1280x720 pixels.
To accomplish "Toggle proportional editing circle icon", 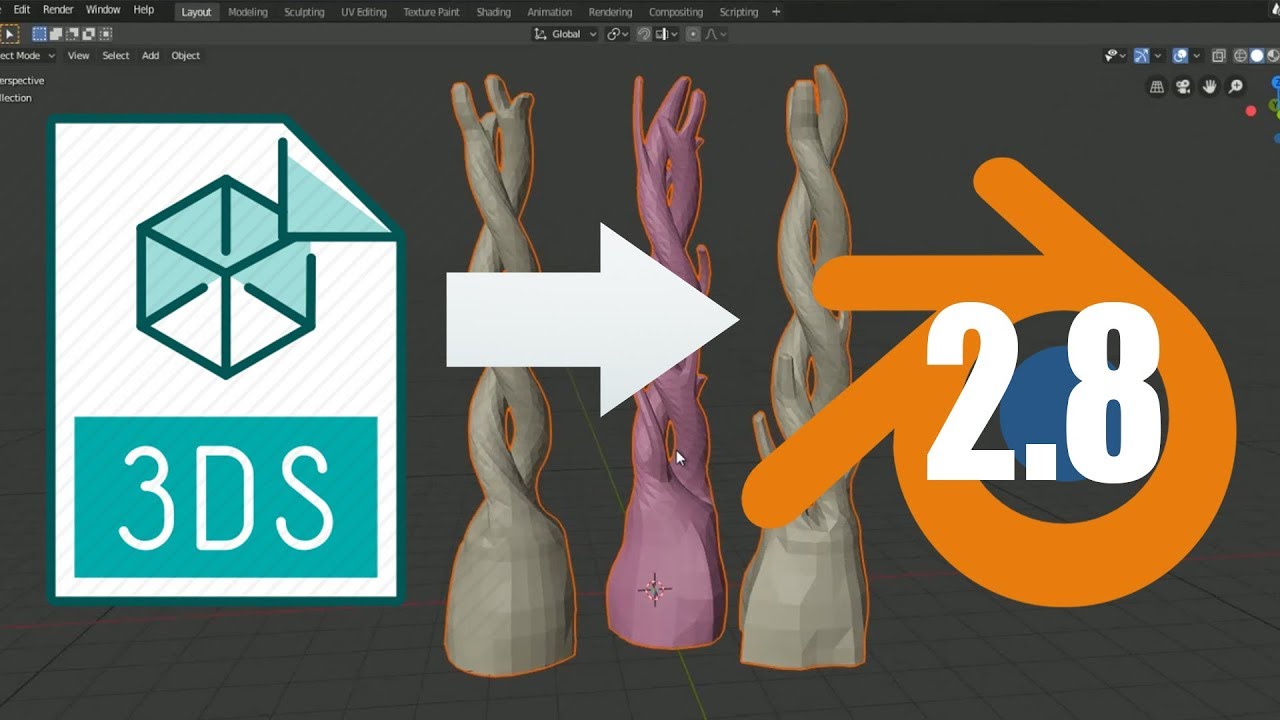I will 693,34.
